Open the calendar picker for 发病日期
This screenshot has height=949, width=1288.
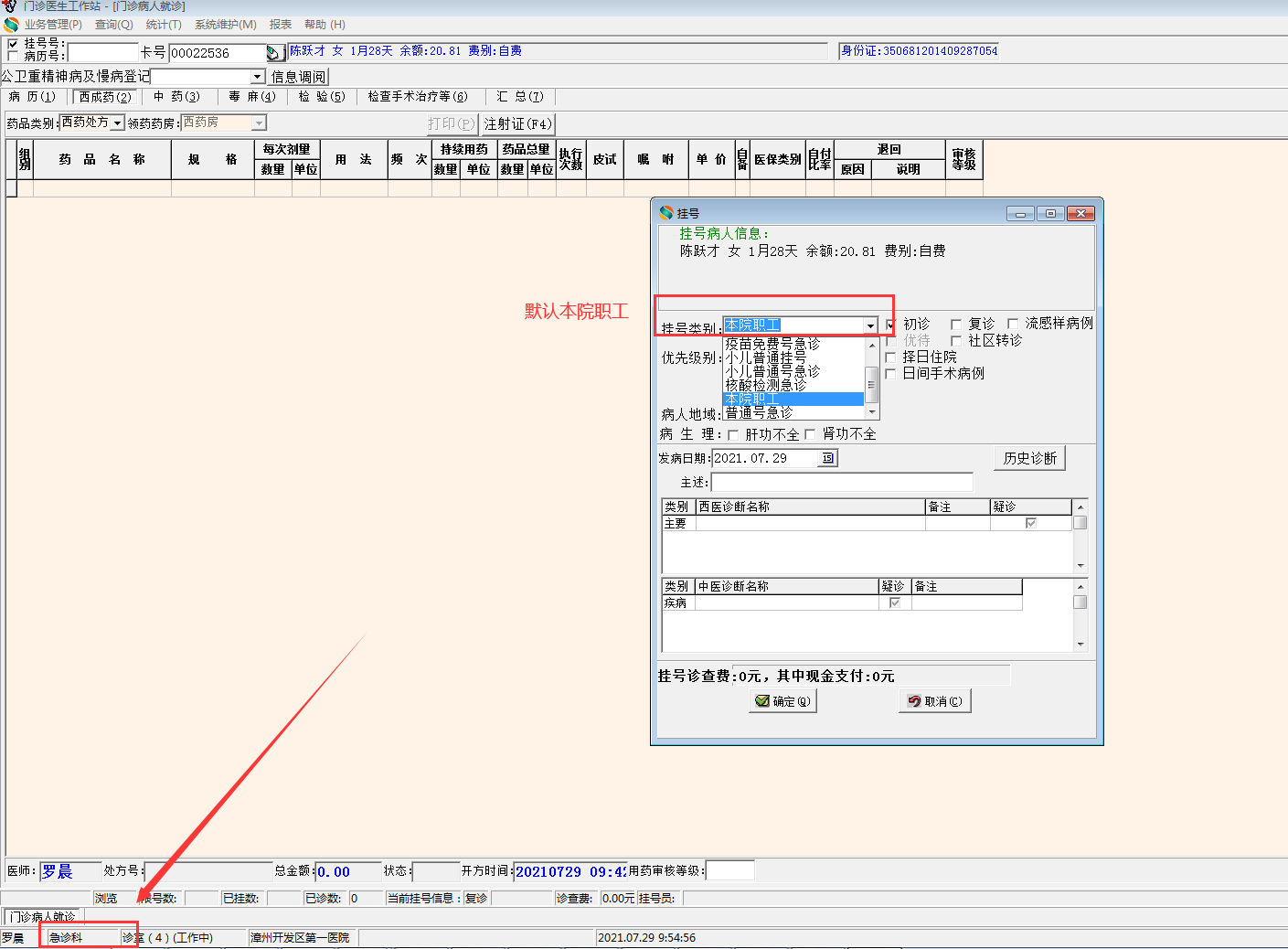828,458
